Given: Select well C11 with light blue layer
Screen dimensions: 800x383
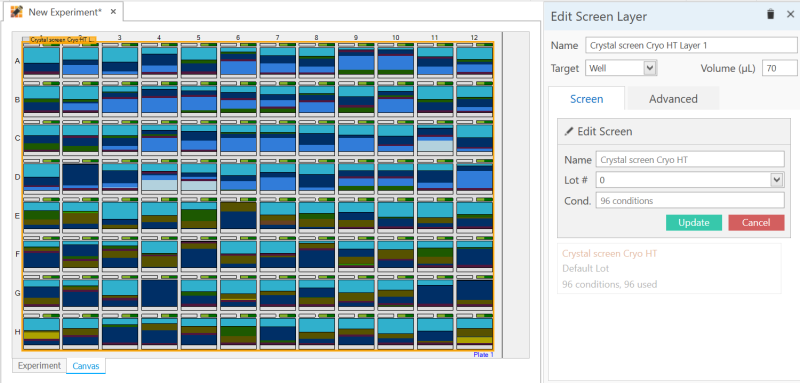Looking at the screenshot, I should click(435, 139).
